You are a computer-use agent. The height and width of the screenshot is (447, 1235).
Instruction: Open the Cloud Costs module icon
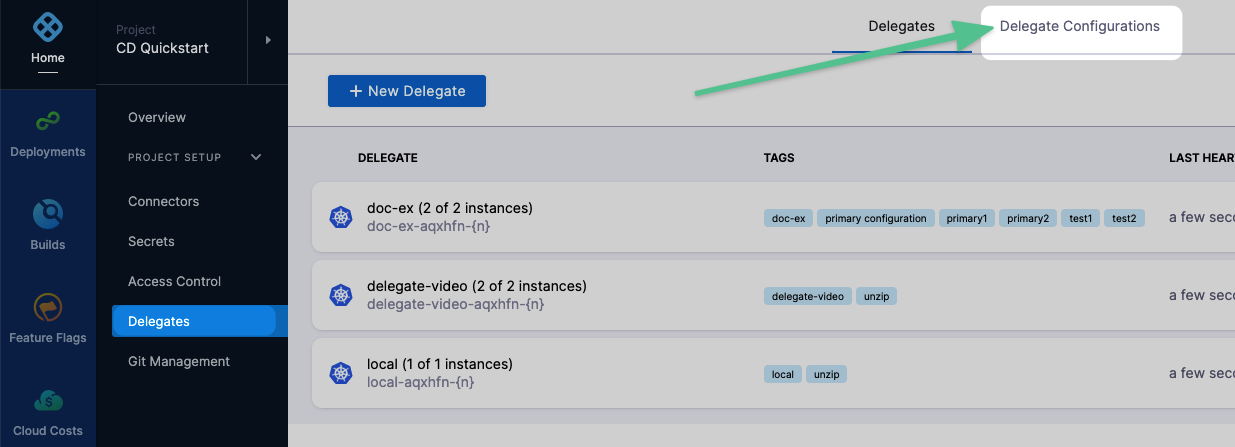[47, 401]
